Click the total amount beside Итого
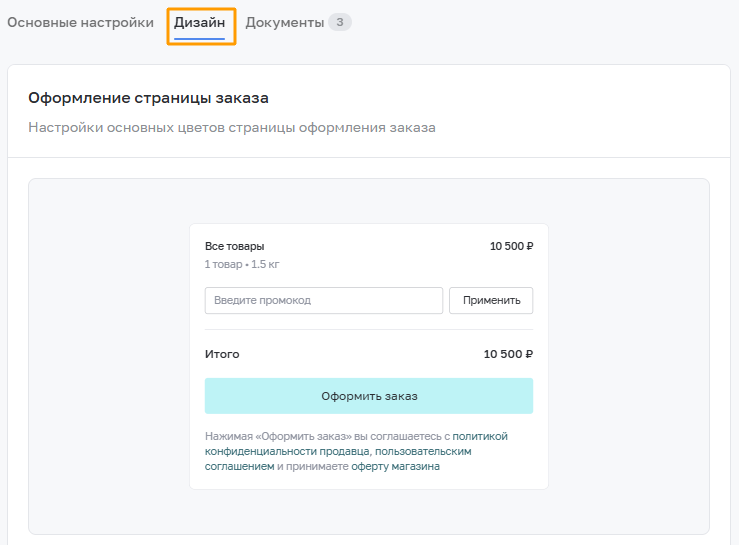739x545 pixels. (508, 354)
